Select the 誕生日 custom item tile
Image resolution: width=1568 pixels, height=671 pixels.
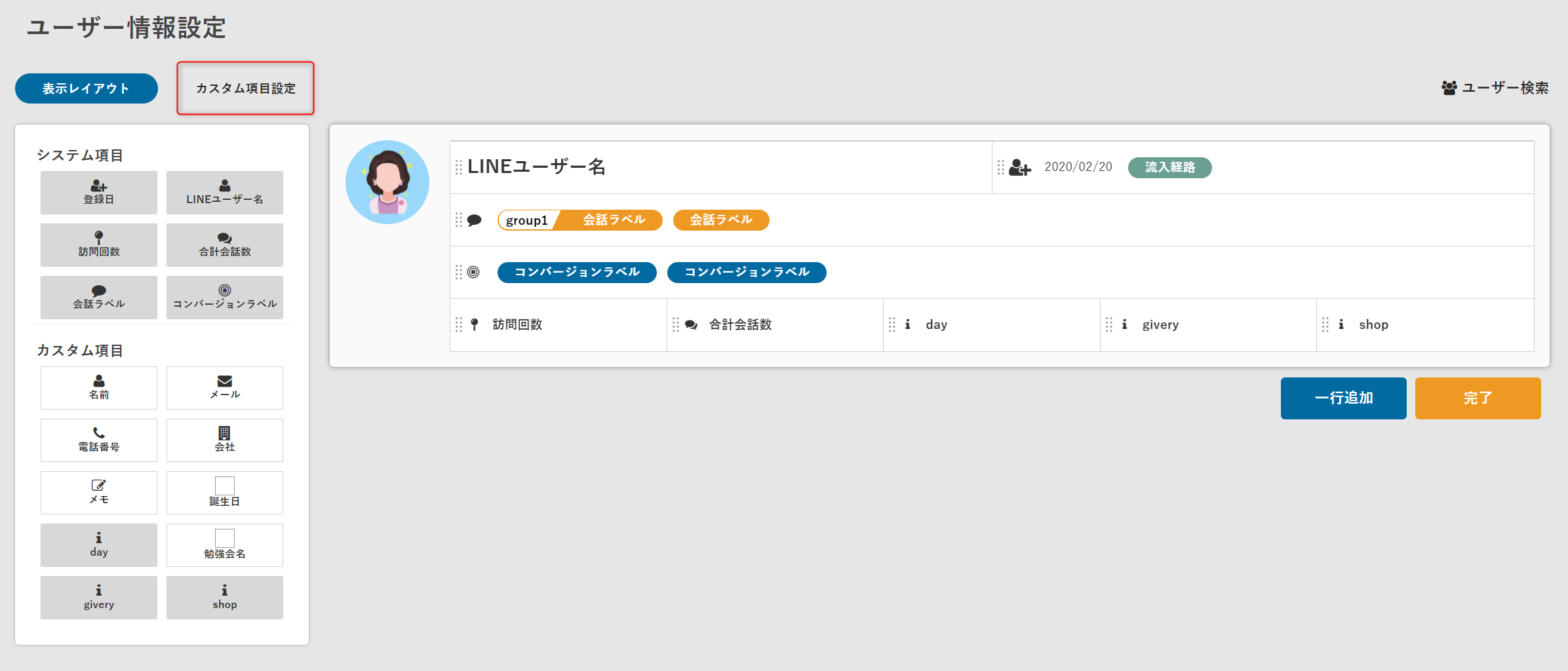(224, 493)
